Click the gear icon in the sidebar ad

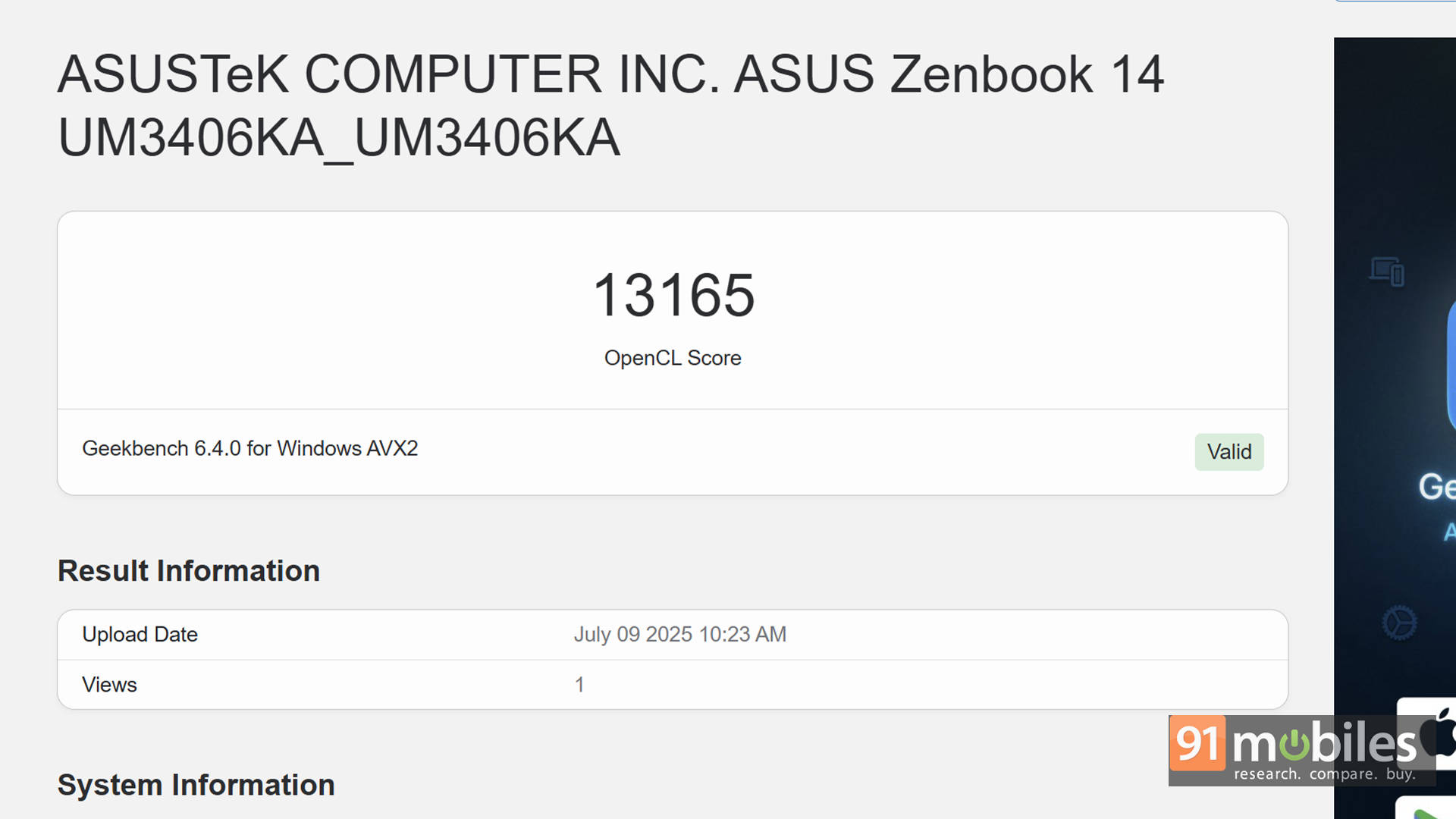(x=1399, y=623)
